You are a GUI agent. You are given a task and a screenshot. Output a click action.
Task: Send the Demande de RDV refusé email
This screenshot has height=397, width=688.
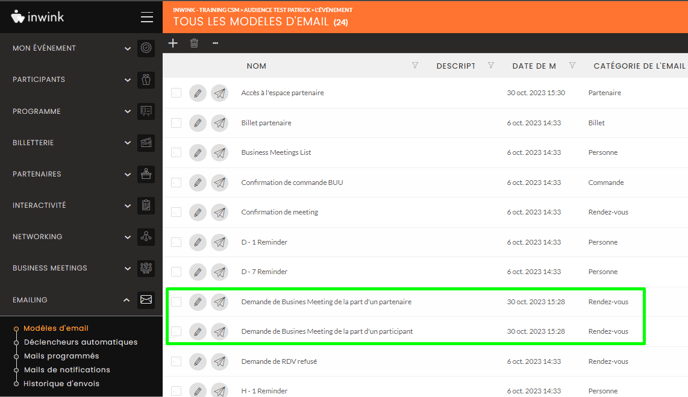[x=220, y=361]
